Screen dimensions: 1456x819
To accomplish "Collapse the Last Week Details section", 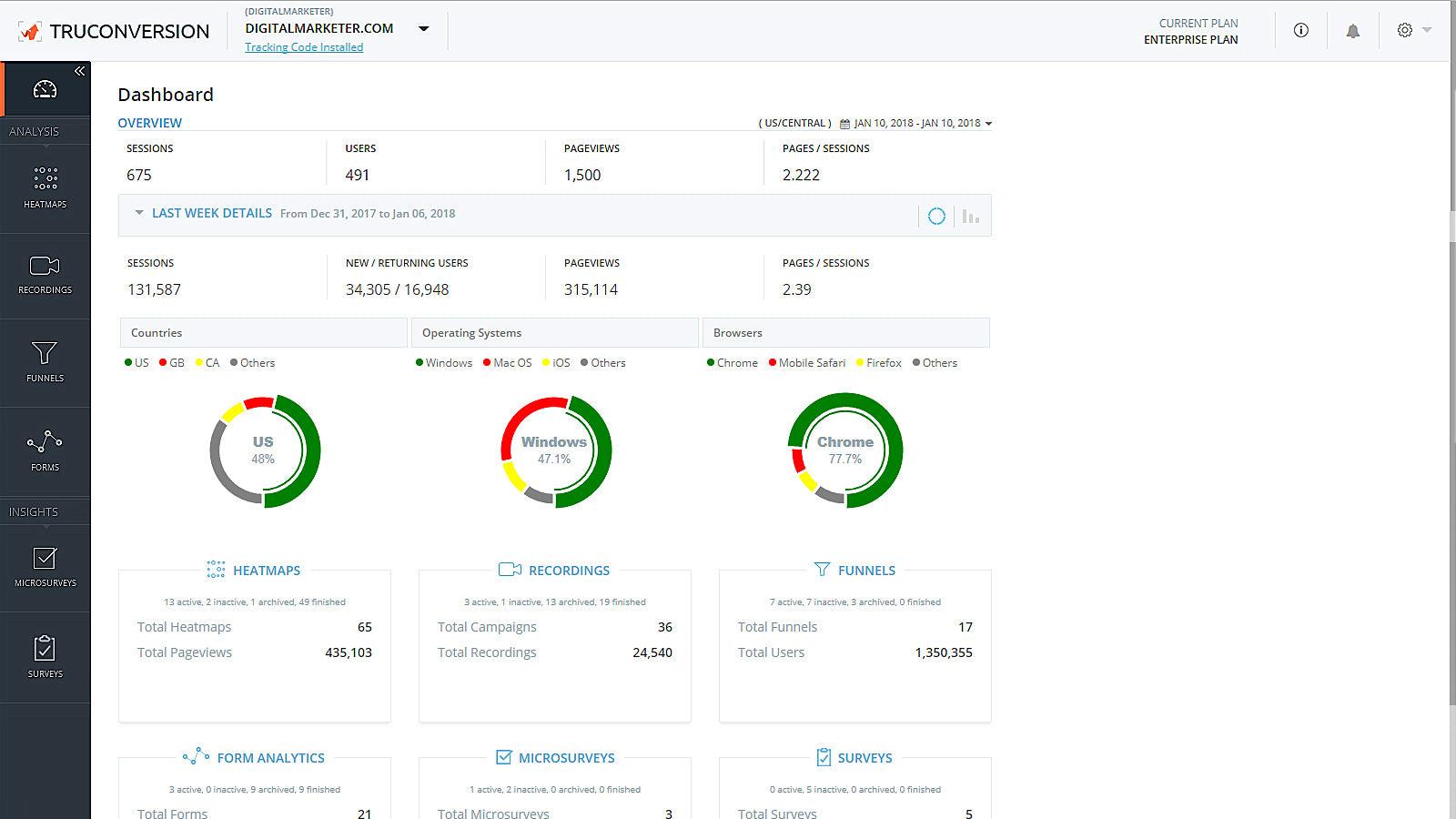I will tap(138, 213).
